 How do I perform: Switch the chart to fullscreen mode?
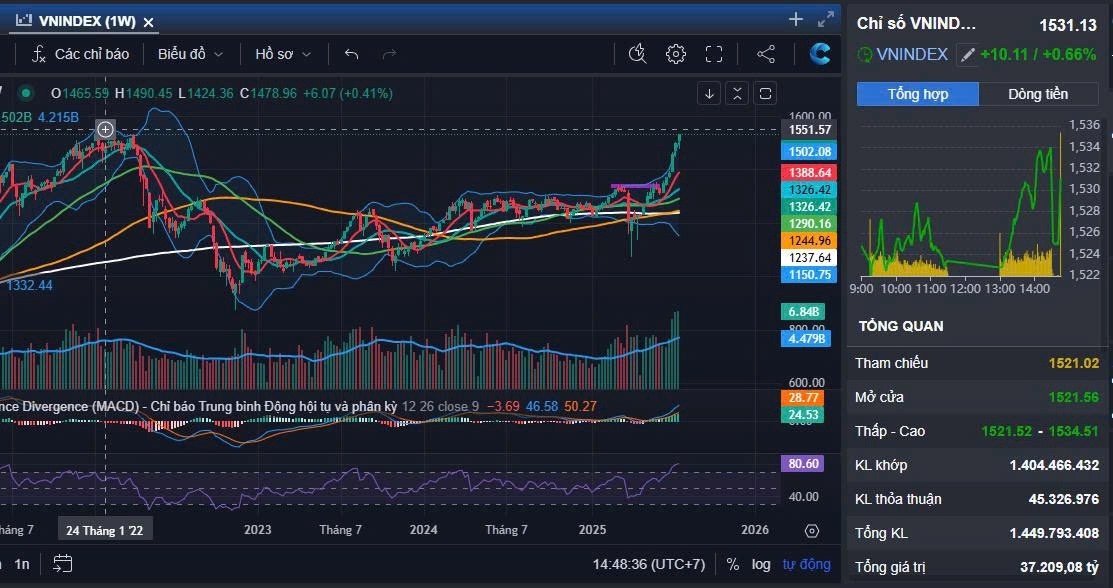[x=713, y=54]
